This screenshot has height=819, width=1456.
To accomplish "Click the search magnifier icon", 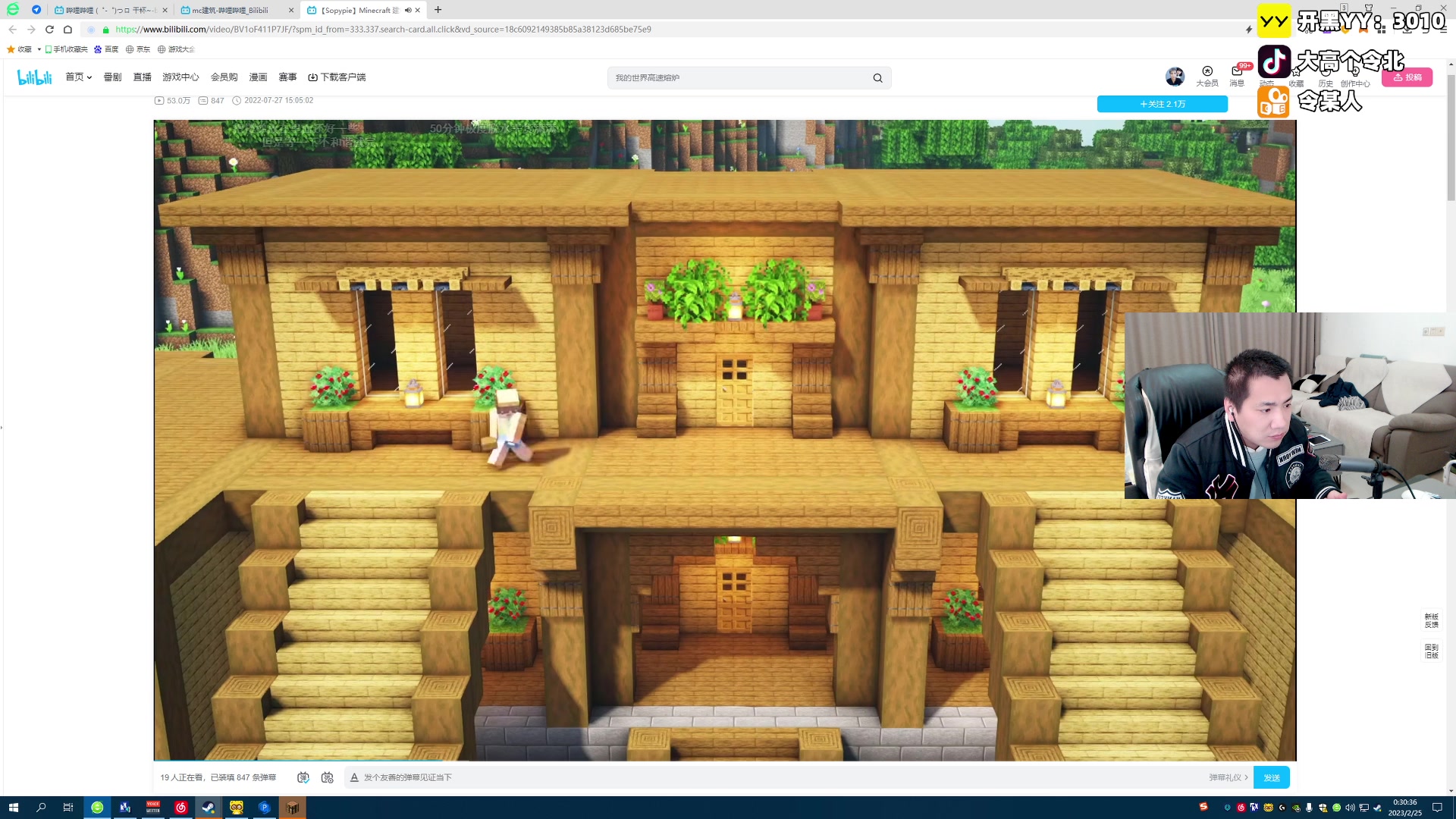I will (877, 78).
